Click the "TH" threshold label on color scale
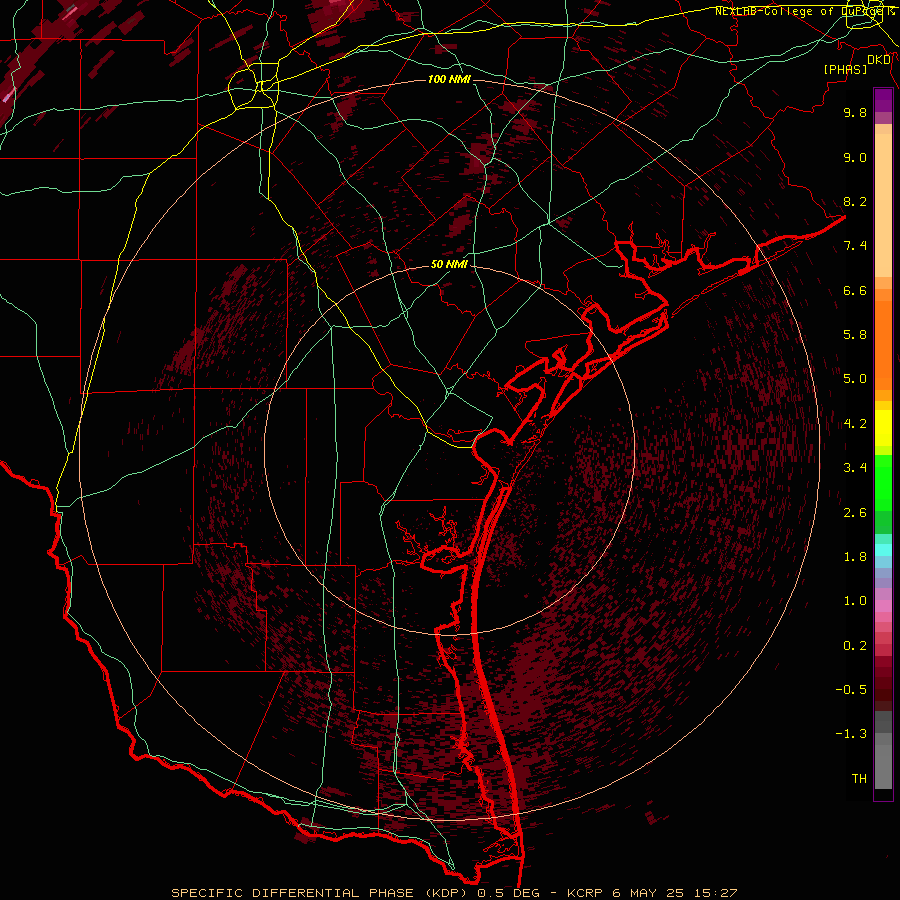Image resolution: width=900 pixels, height=900 pixels. click(859, 779)
